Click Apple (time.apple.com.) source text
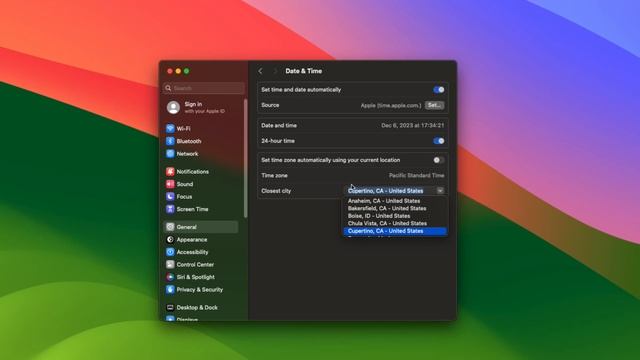This screenshot has width=640, height=360. [x=391, y=105]
